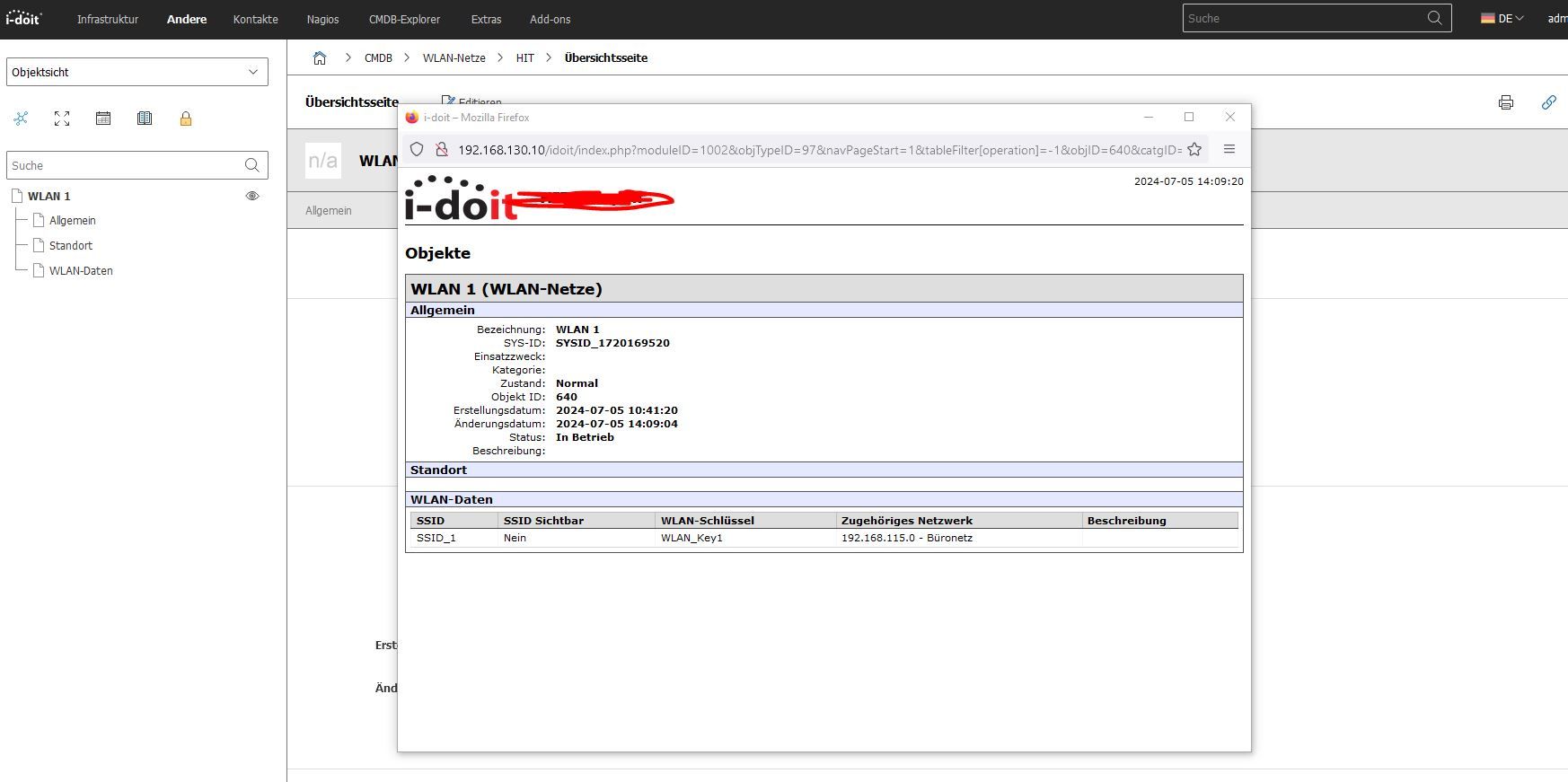Click the shield icon in Firefox address bar

tap(417, 149)
